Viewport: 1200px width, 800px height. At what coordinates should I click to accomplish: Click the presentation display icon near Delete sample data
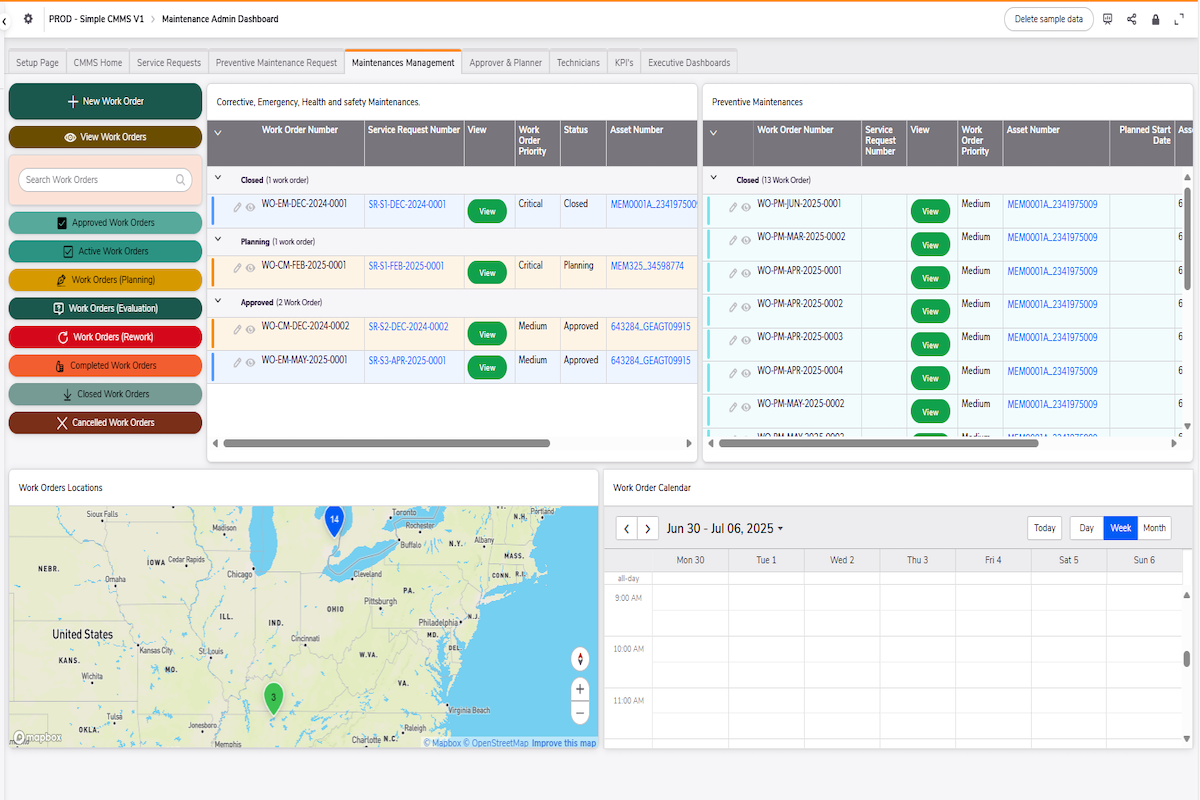[x=1107, y=18]
